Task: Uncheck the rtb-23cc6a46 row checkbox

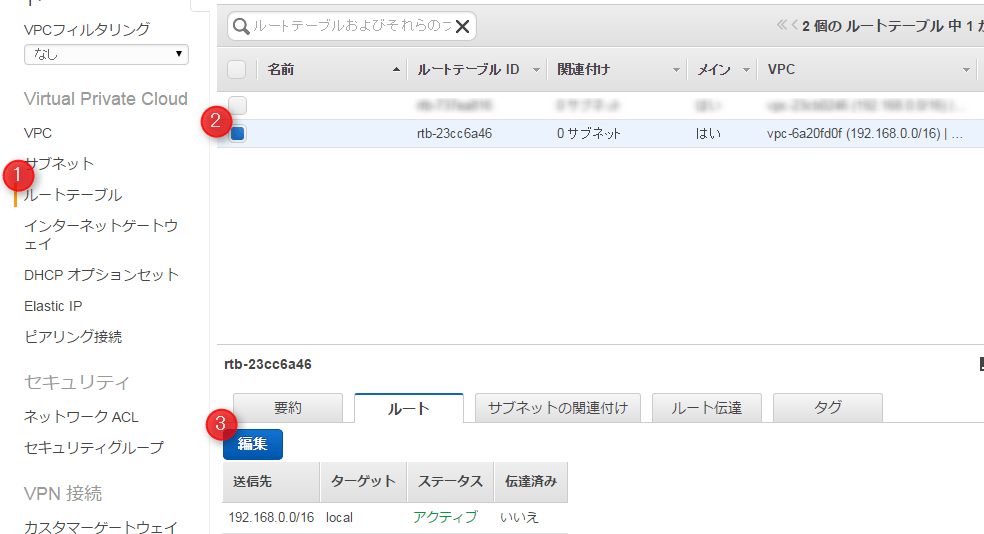Action: point(238,133)
